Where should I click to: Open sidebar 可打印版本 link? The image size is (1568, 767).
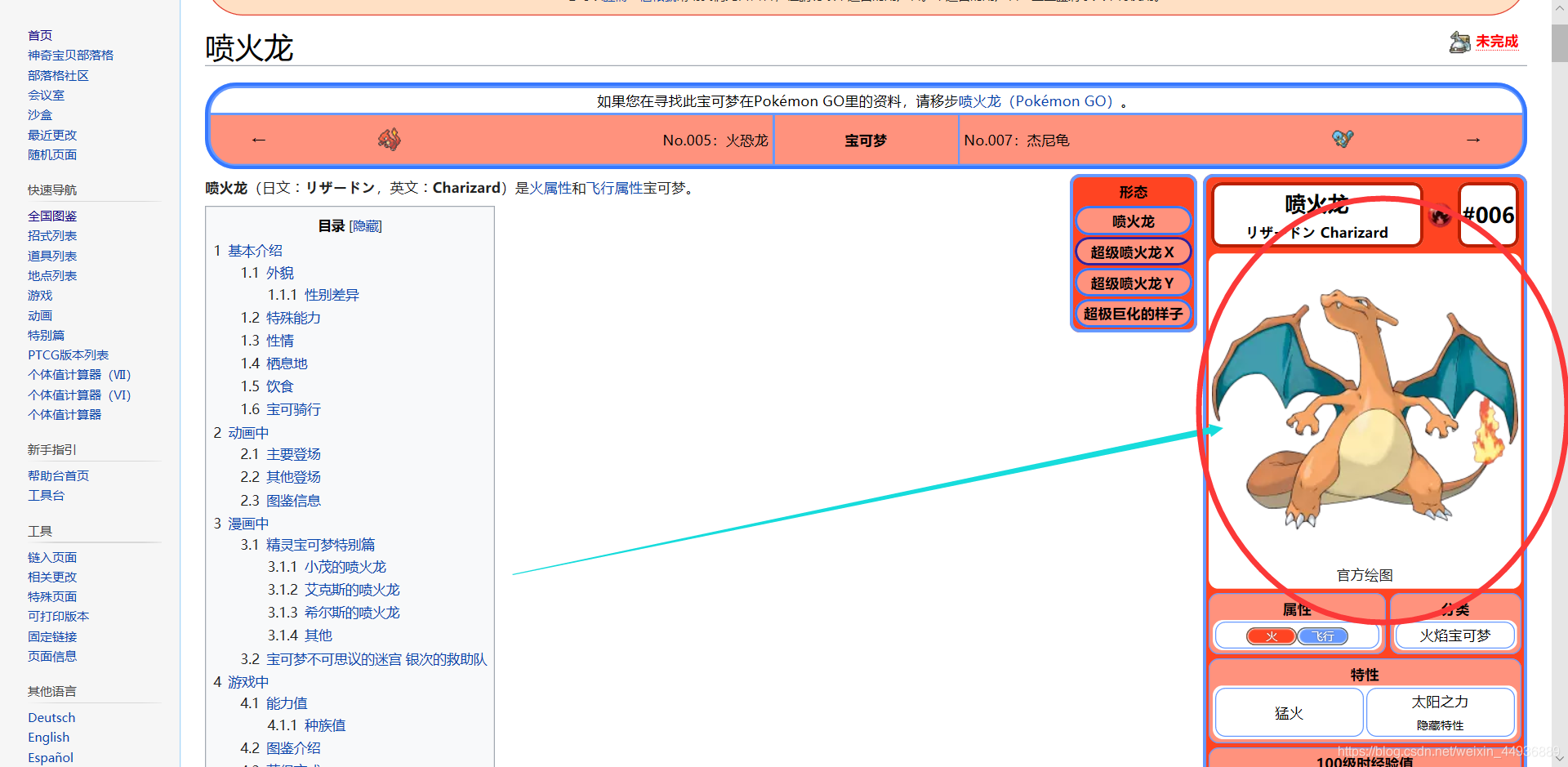(58, 616)
